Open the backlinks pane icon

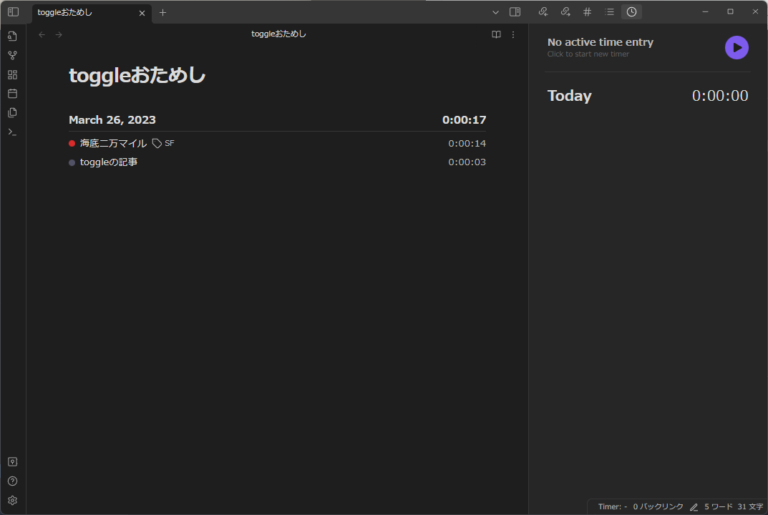coord(543,12)
